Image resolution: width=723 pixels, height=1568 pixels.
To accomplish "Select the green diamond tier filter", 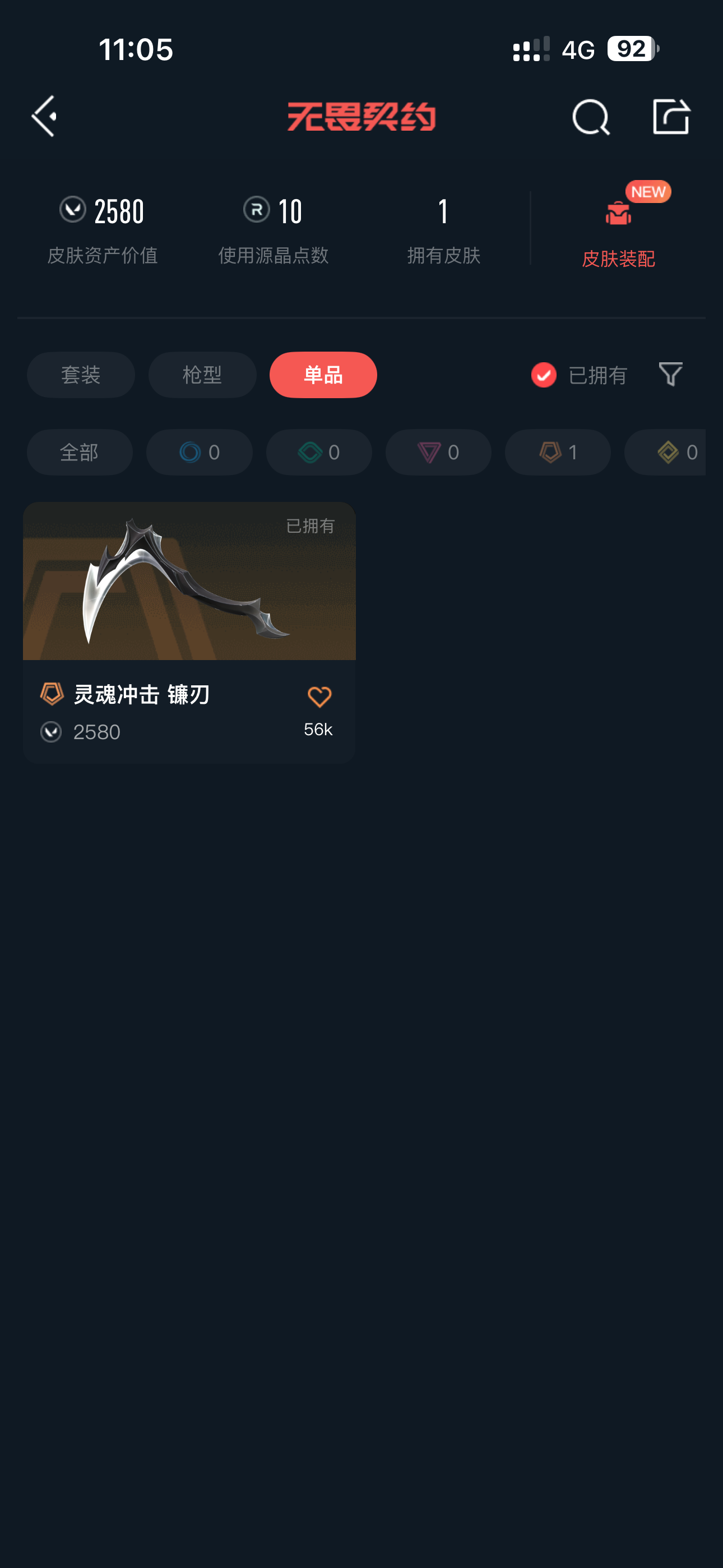I will (x=319, y=452).
